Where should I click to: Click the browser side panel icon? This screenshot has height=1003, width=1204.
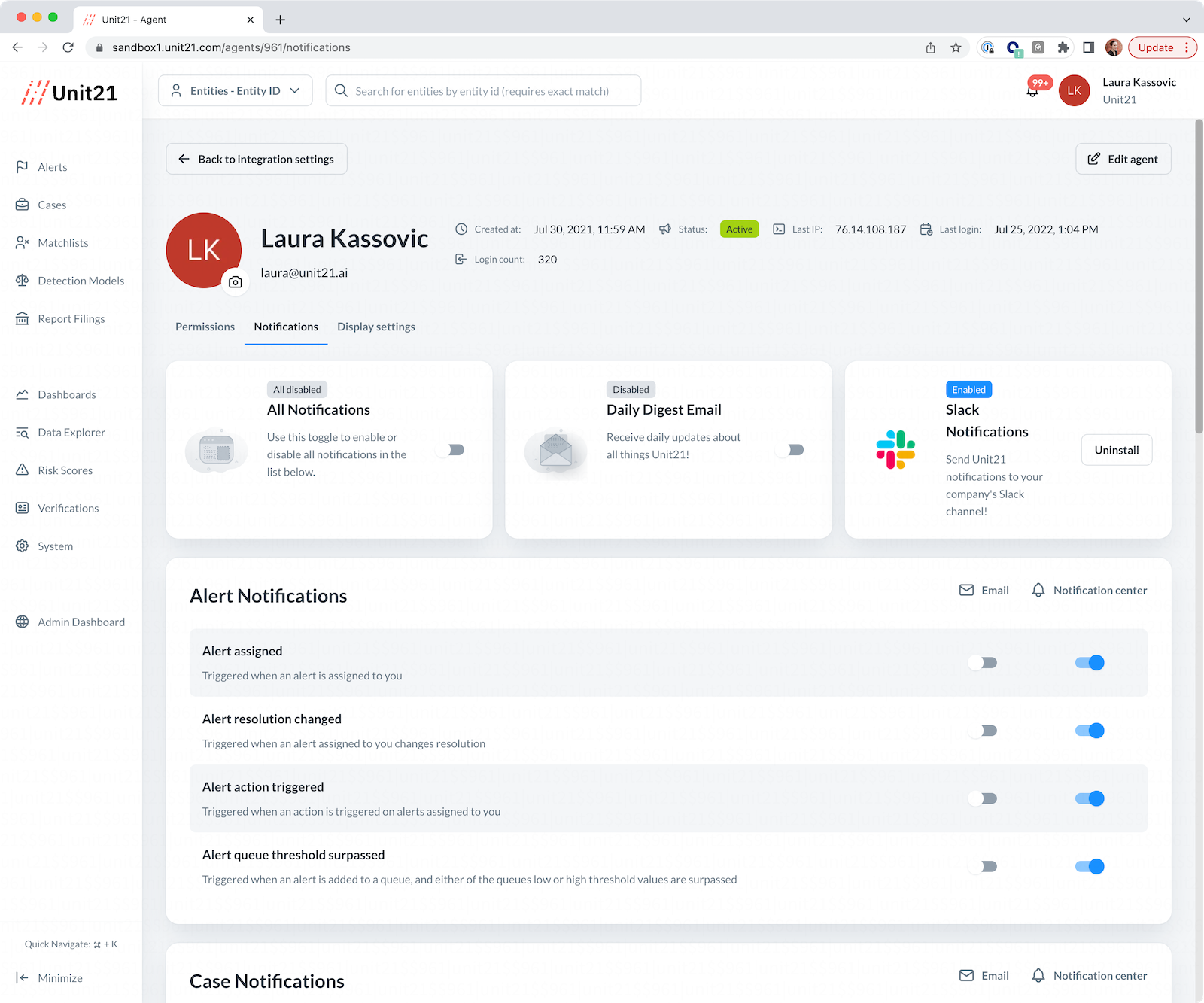[1088, 47]
